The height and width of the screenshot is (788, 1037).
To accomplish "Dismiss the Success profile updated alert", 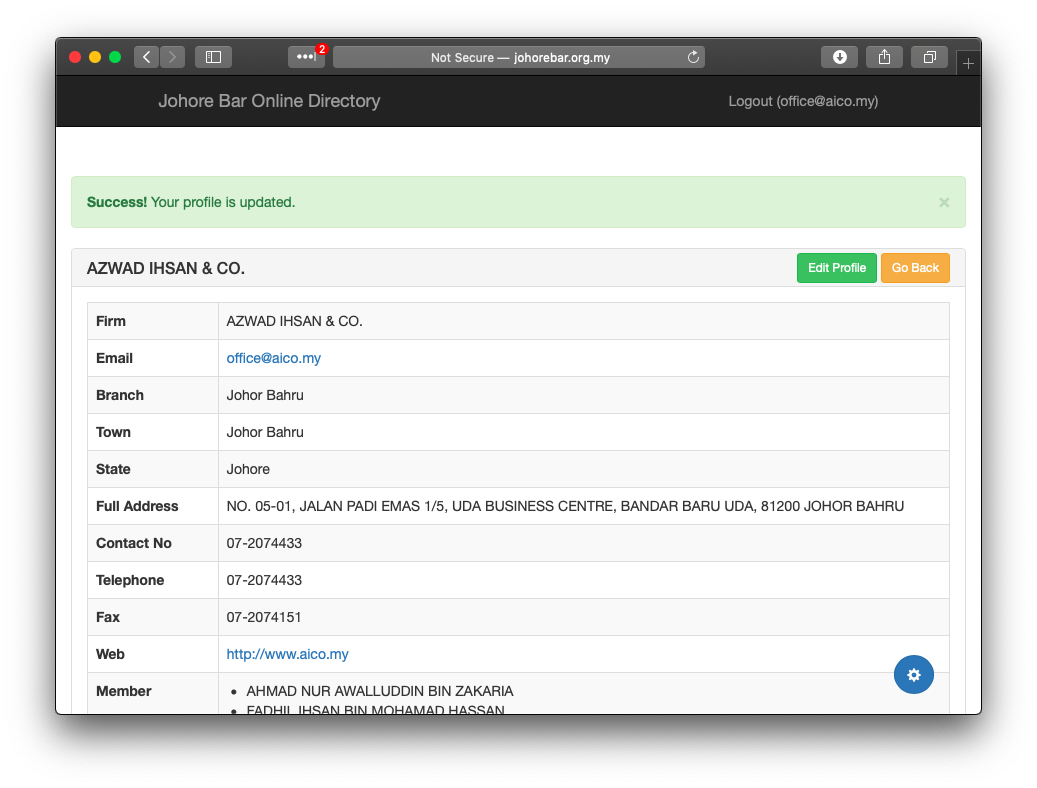I will pos(943,202).
